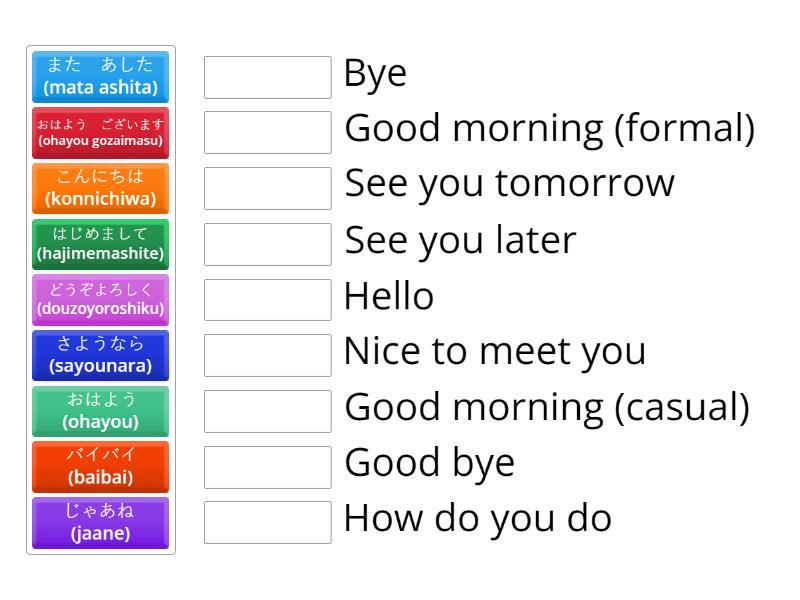Select the box next to Good morning (formal)
The image size is (800, 600).
(267, 132)
